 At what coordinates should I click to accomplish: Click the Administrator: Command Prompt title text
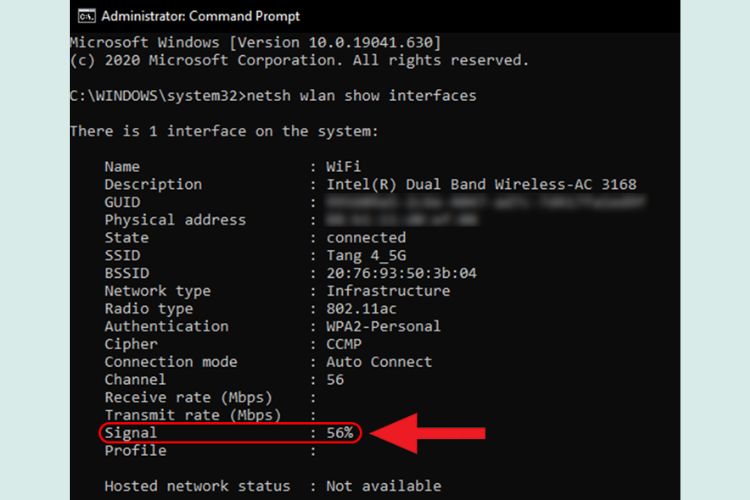(x=200, y=16)
